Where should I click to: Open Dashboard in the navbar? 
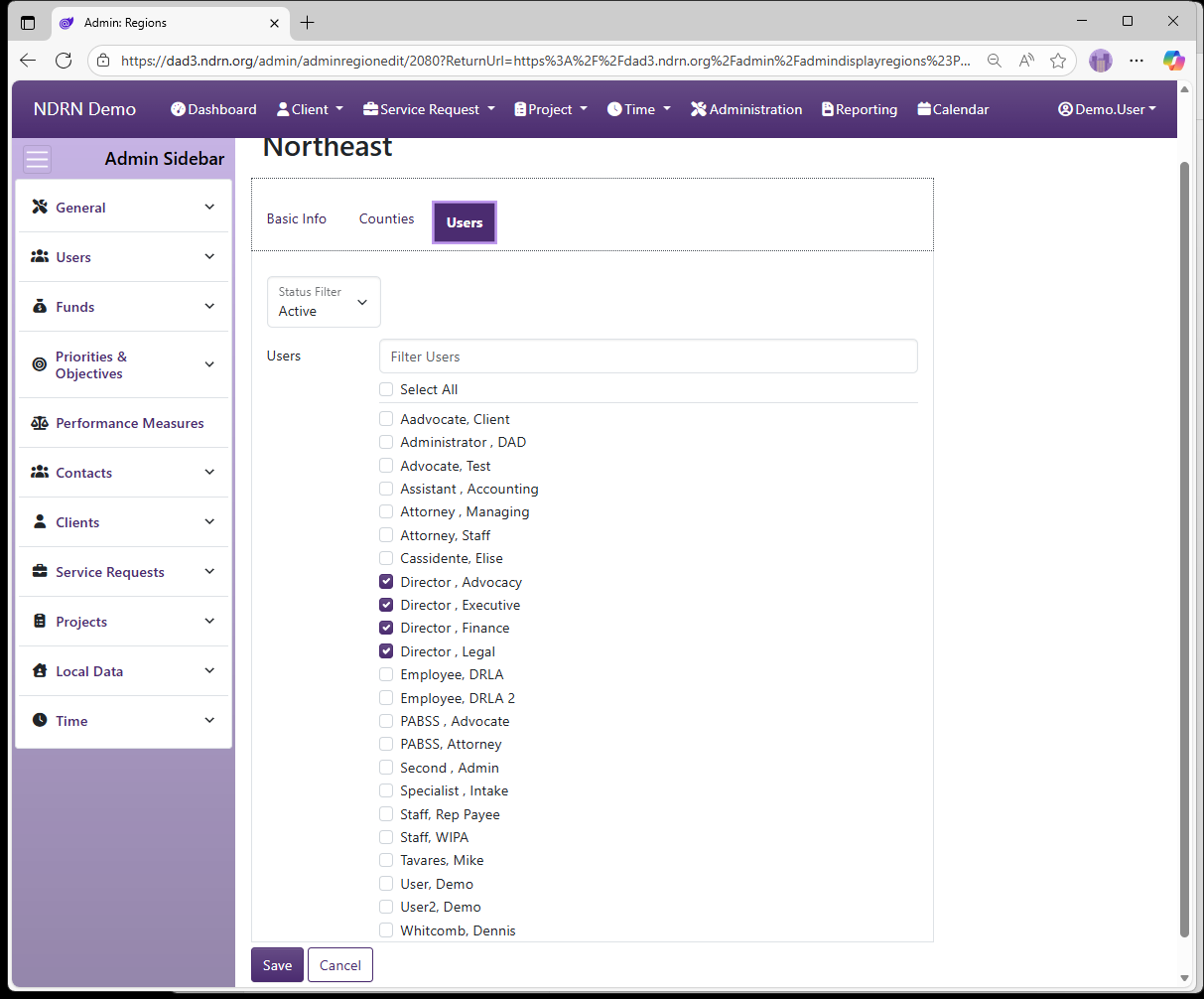(213, 109)
